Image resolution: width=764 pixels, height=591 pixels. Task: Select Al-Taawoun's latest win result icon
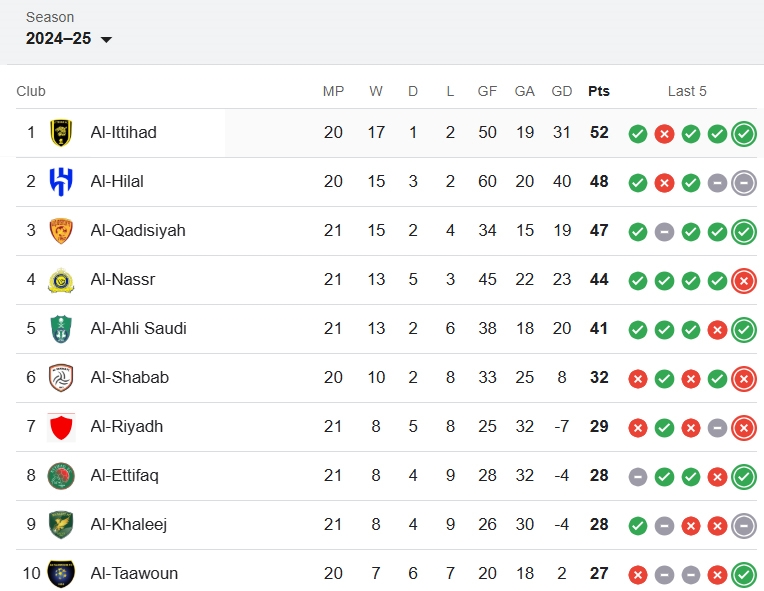click(744, 575)
